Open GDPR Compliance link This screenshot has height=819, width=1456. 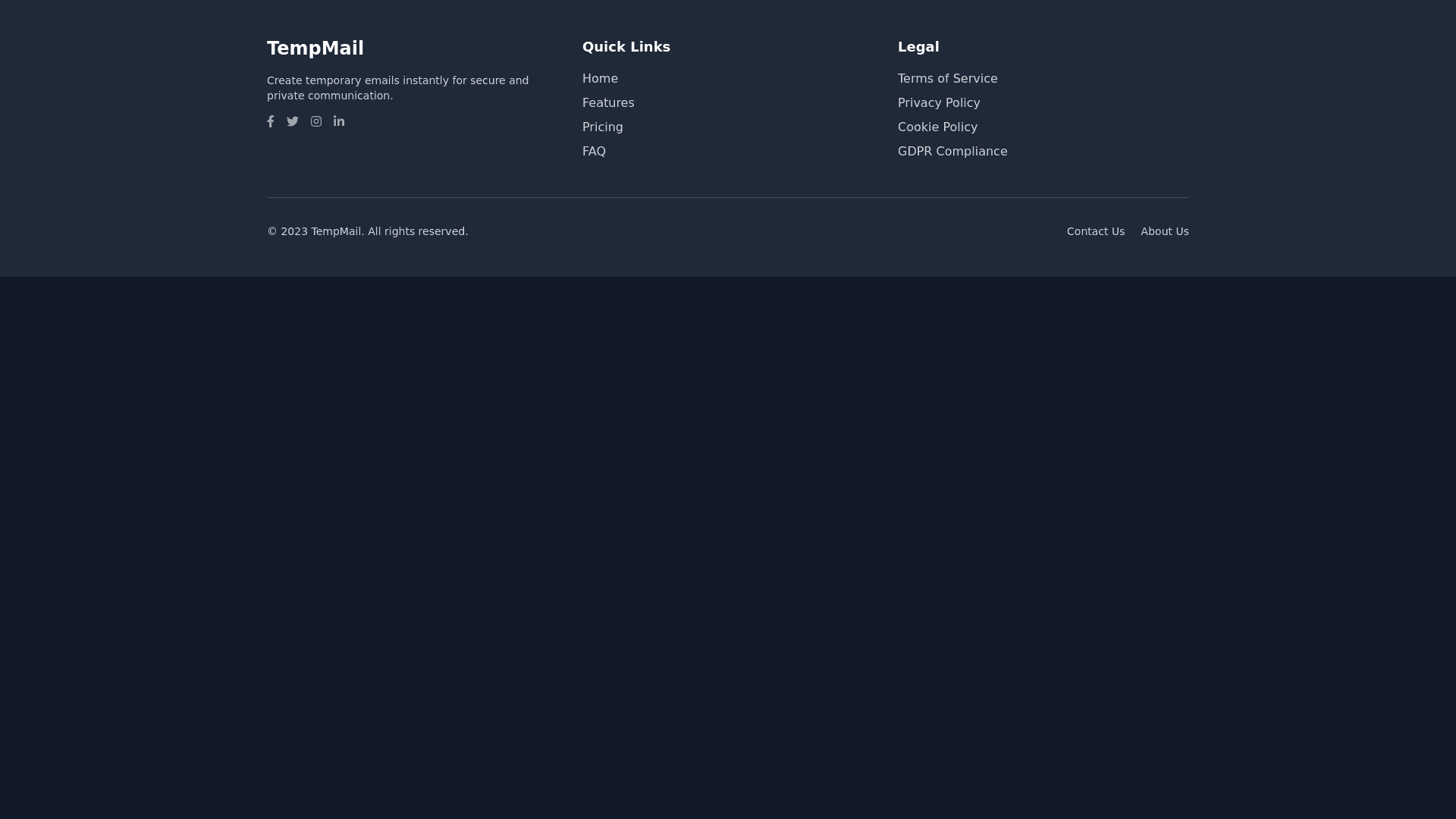(952, 152)
